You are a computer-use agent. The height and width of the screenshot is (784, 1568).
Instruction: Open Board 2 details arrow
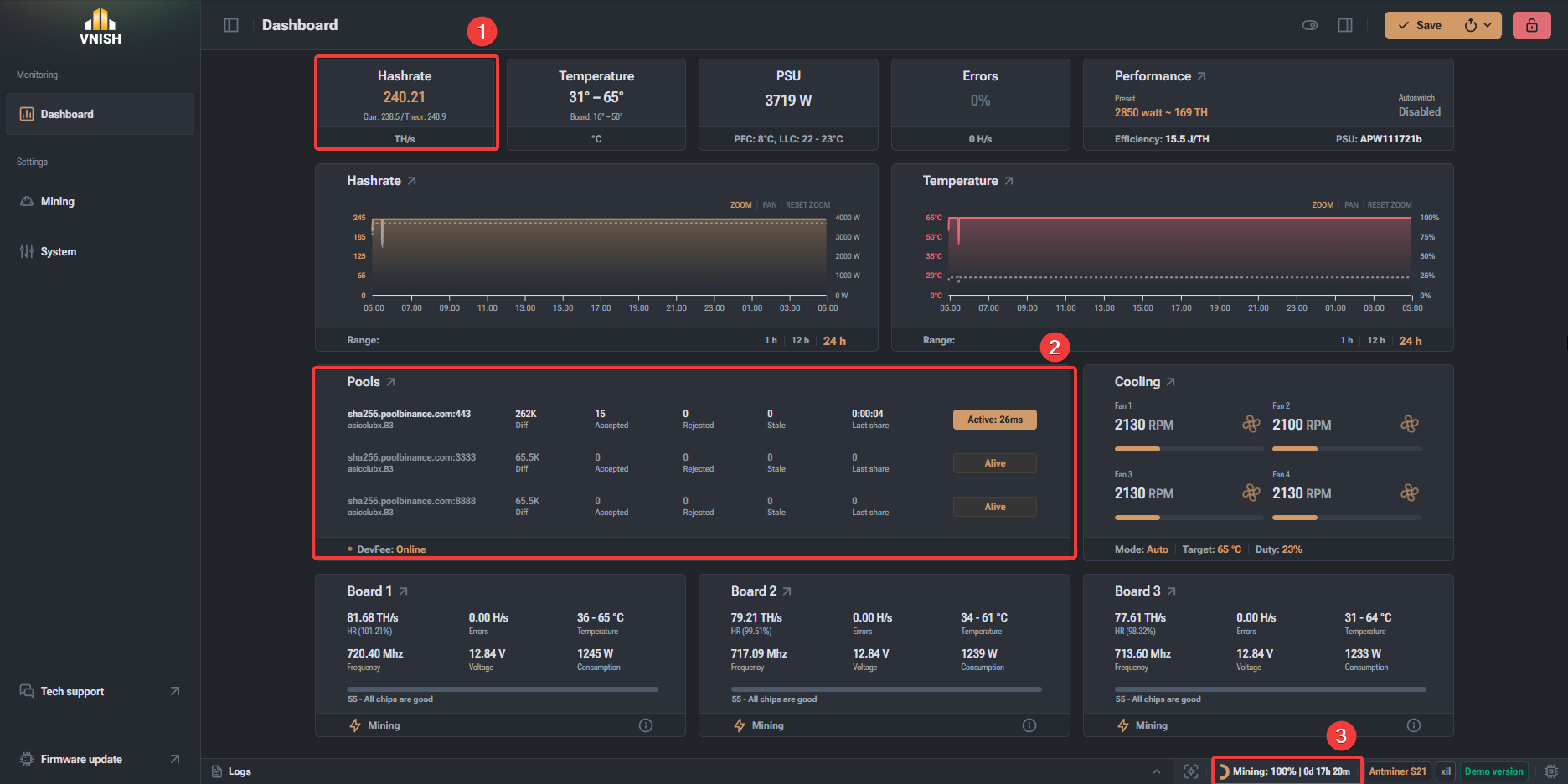(787, 591)
